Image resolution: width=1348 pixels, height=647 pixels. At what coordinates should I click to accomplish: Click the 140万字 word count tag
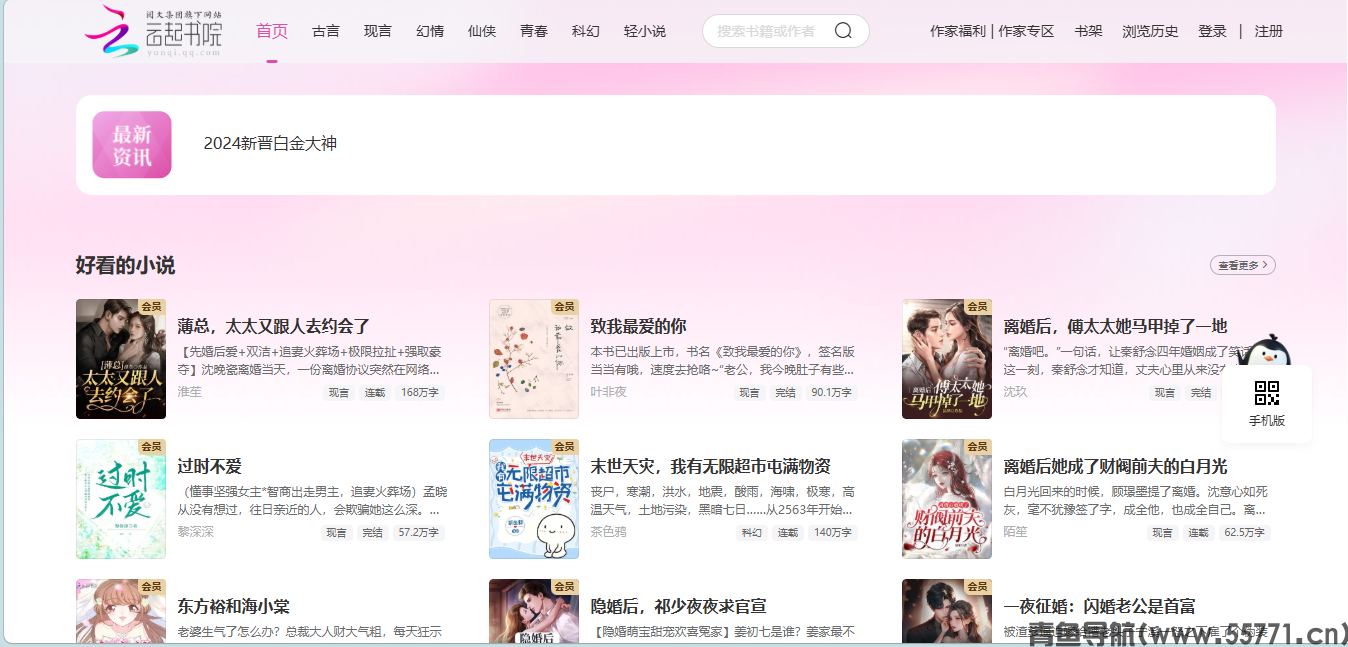click(x=833, y=533)
